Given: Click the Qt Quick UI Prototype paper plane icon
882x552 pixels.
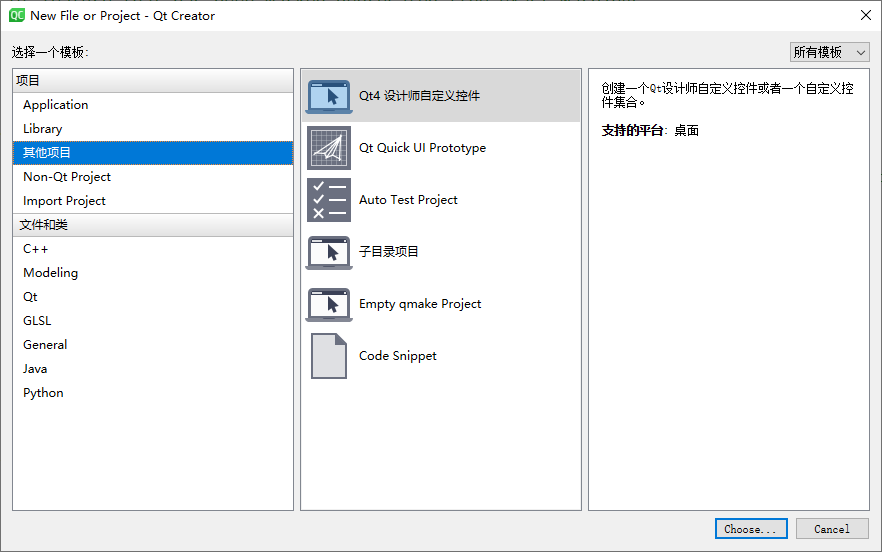Looking at the screenshot, I should coord(329,148).
